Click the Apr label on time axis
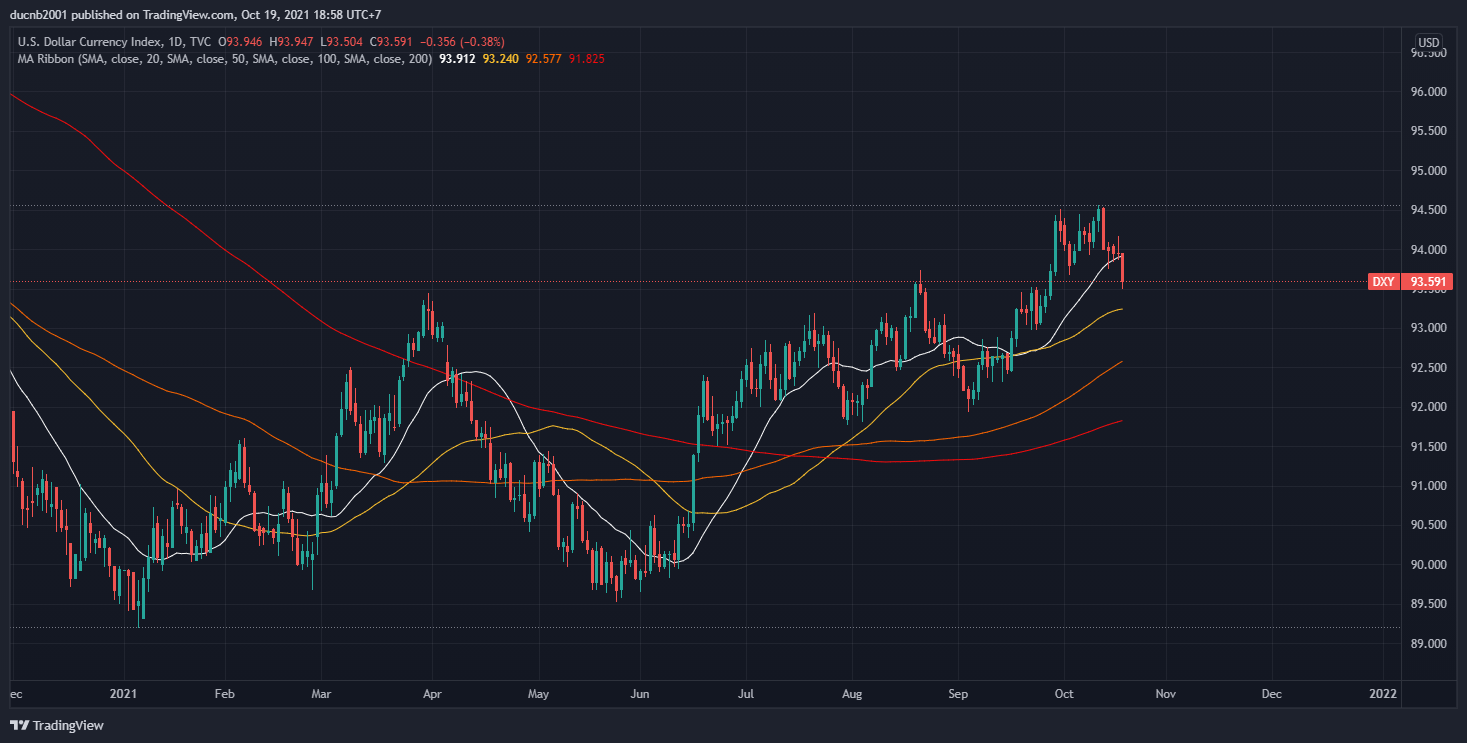 click(432, 693)
